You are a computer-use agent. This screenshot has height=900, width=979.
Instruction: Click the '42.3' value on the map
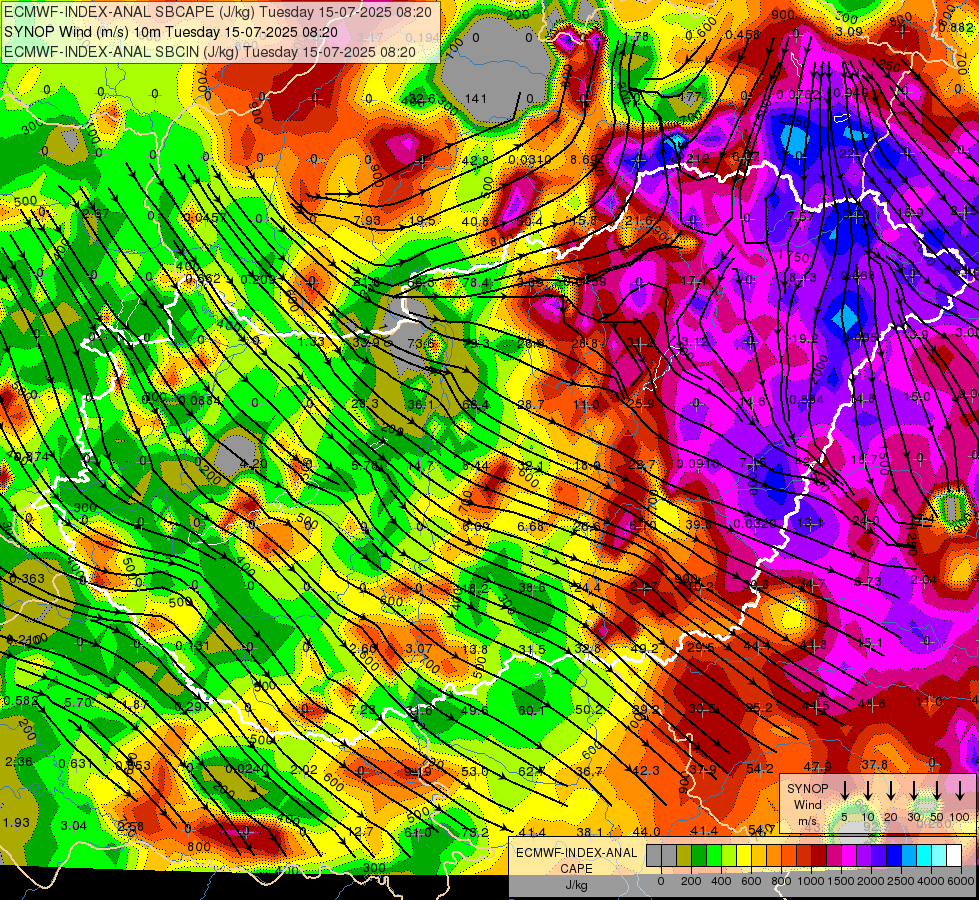pos(646,770)
